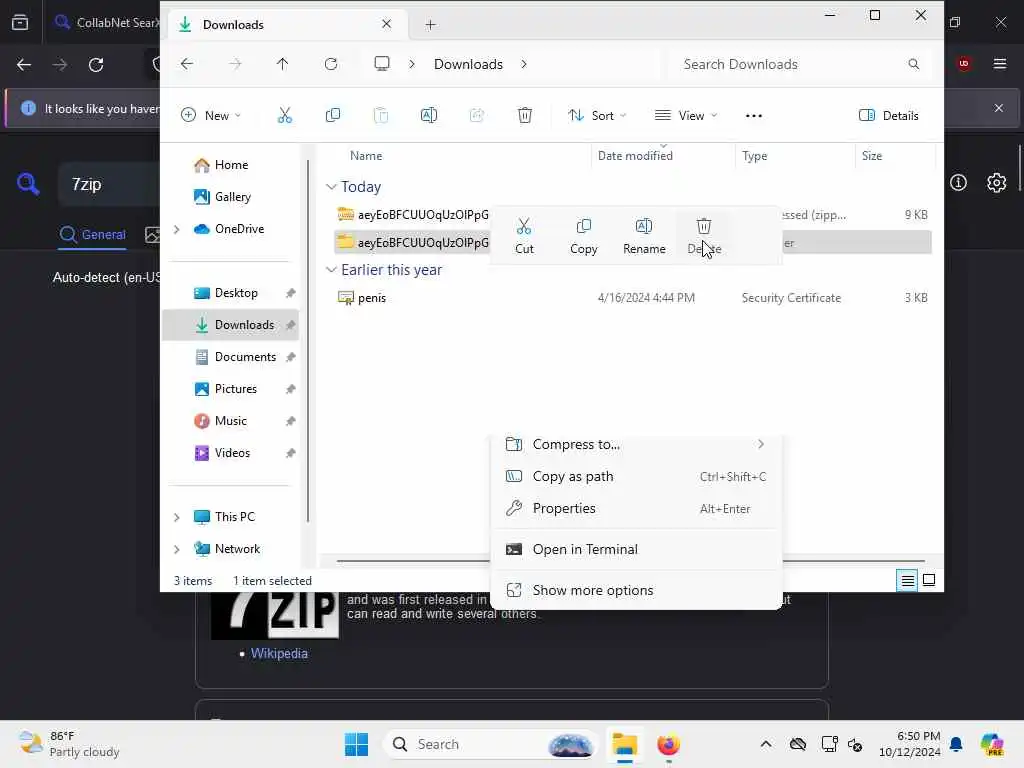This screenshot has width=1024, height=768.
Task: Select the penis certificate file
Action: [x=633, y=298]
